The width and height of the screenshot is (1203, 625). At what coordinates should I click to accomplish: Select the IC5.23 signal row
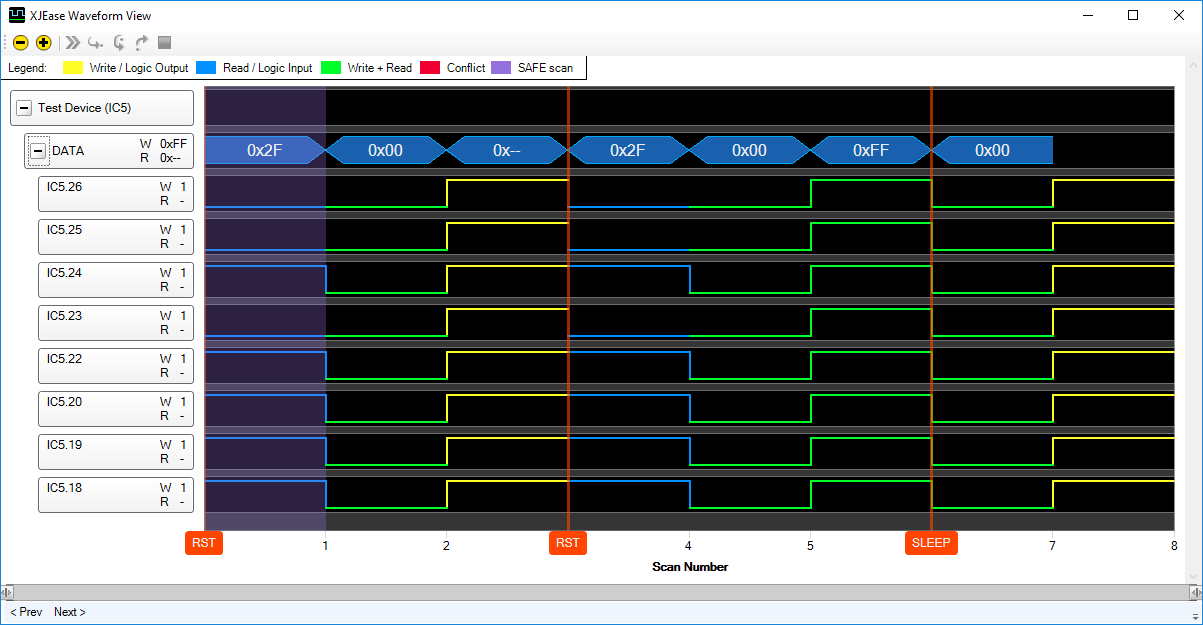click(115, 322)
